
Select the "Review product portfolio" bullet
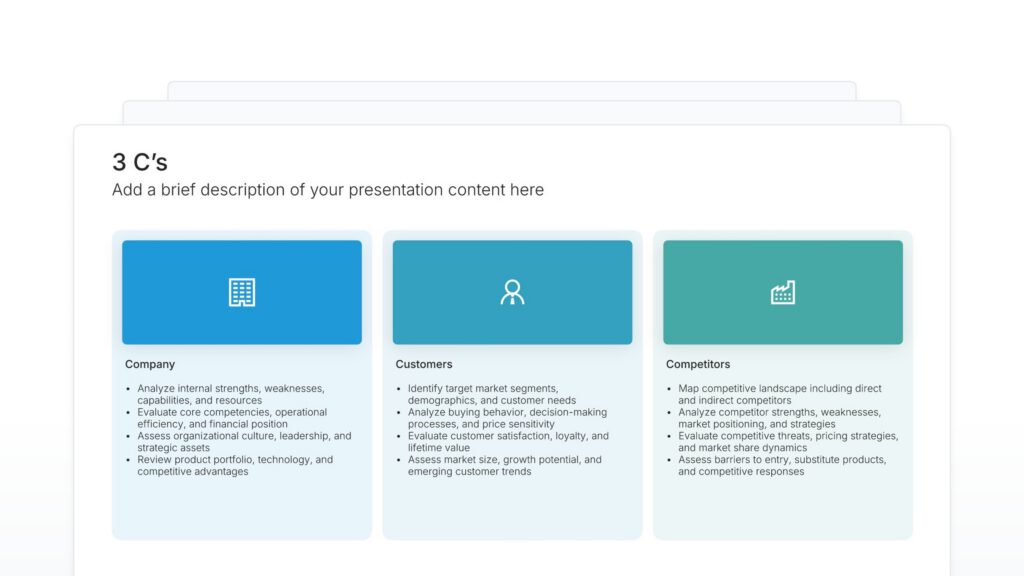235,466
